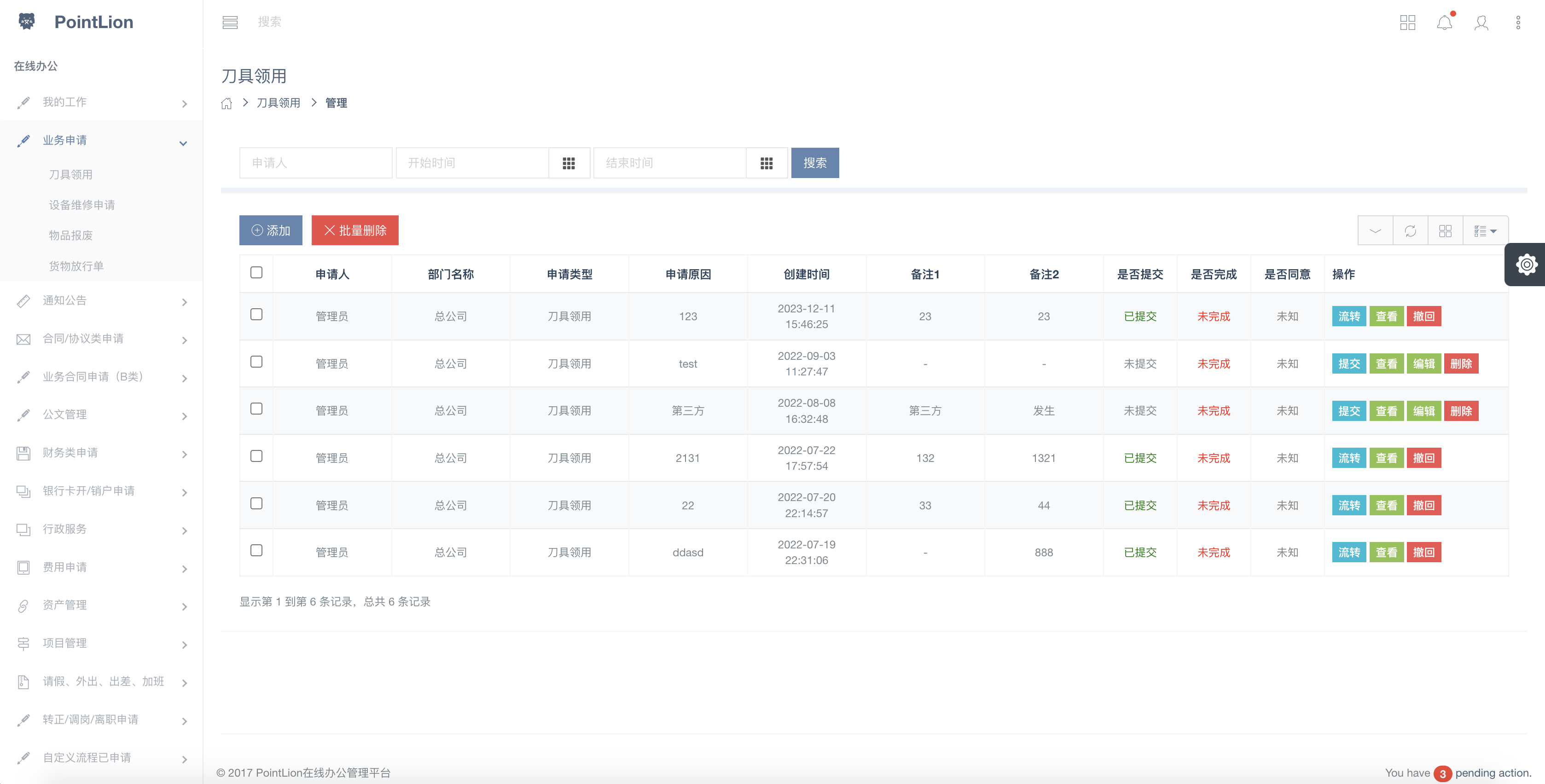
Task: Check the row with reason 2131
Action: [256, 456]
